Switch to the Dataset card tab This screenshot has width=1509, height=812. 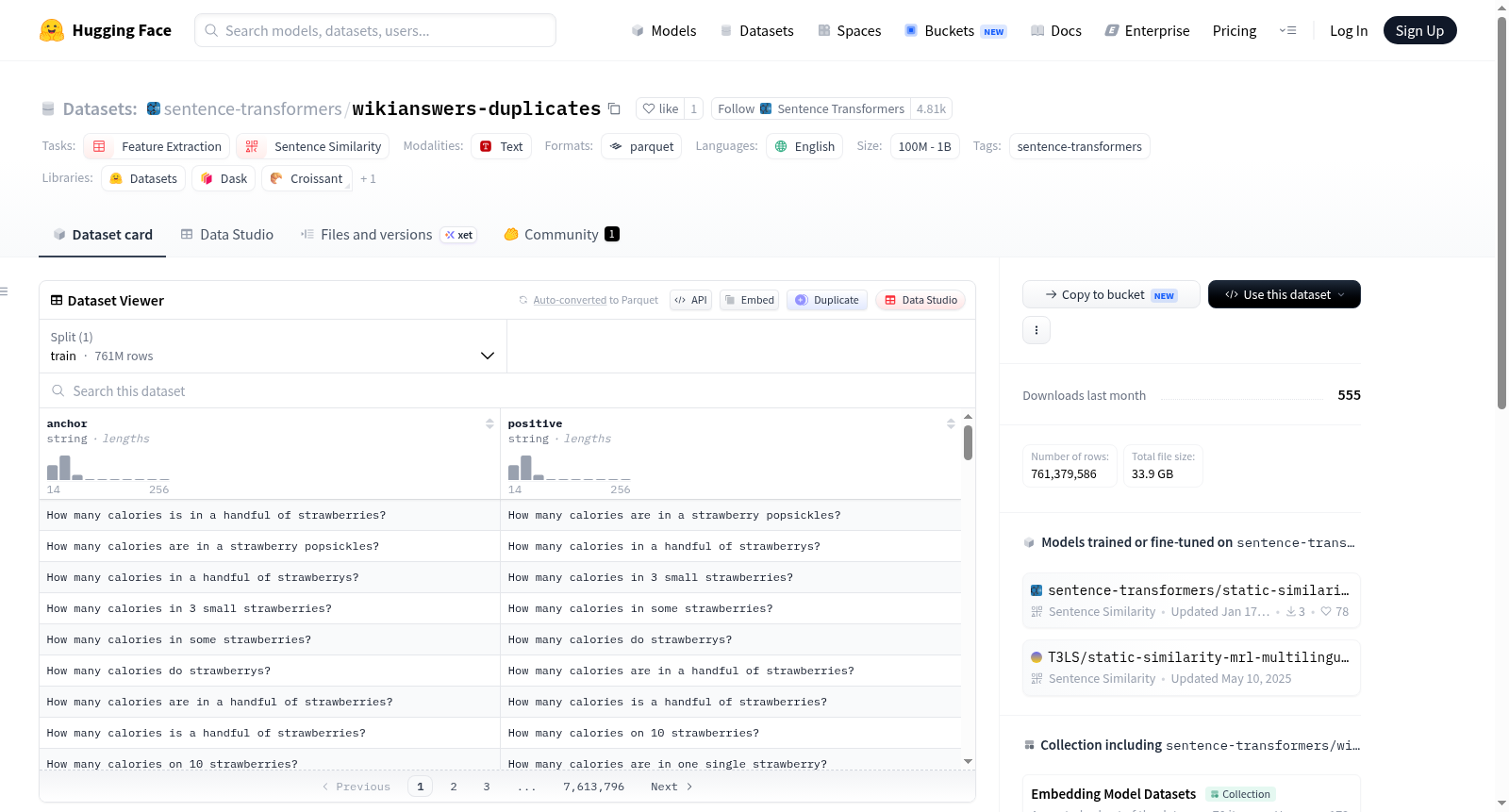103,235
